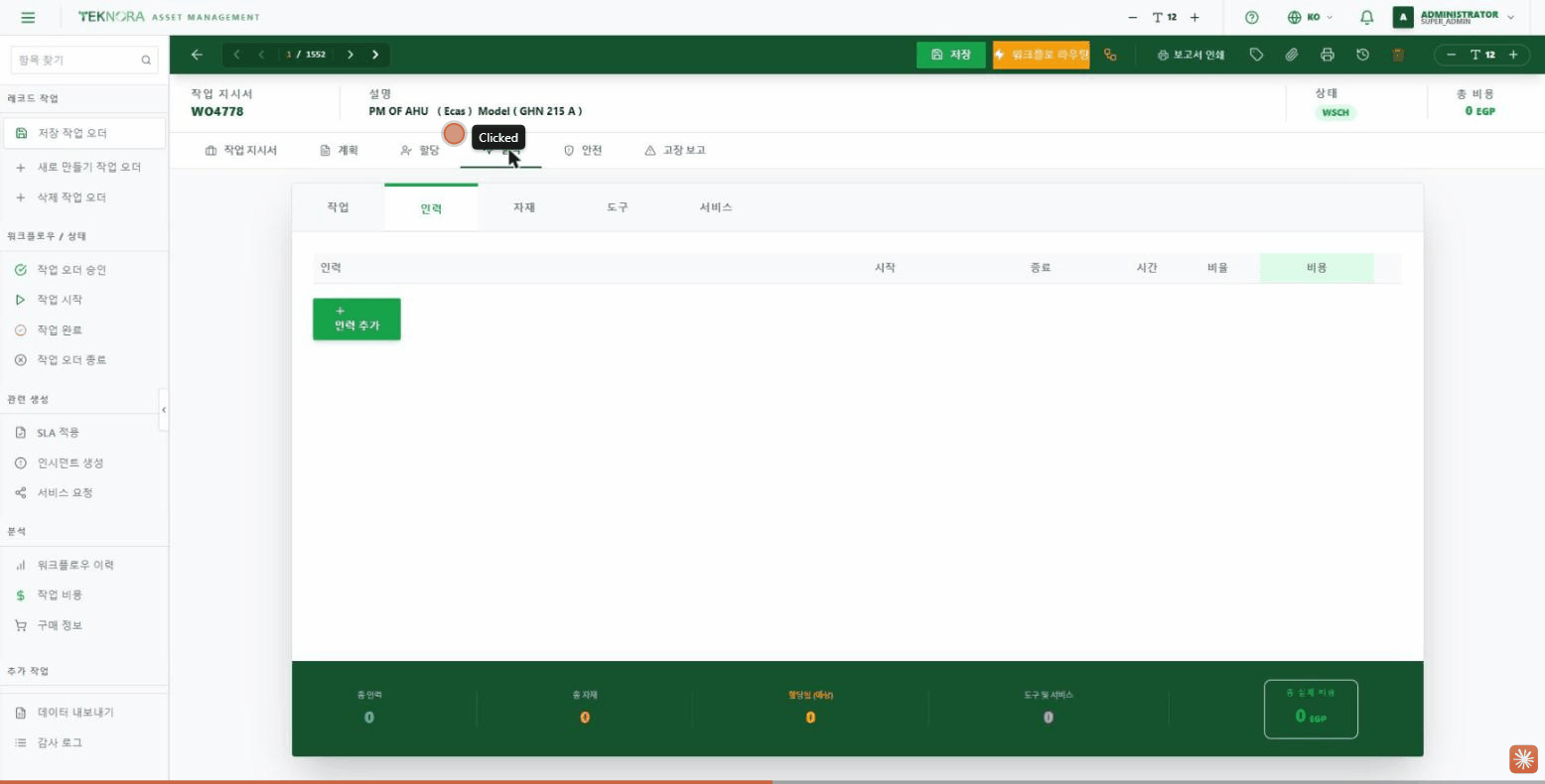Open 워크플로우 이력 in sidebar
Screen dimensions: 1545x784
point(84,565)
